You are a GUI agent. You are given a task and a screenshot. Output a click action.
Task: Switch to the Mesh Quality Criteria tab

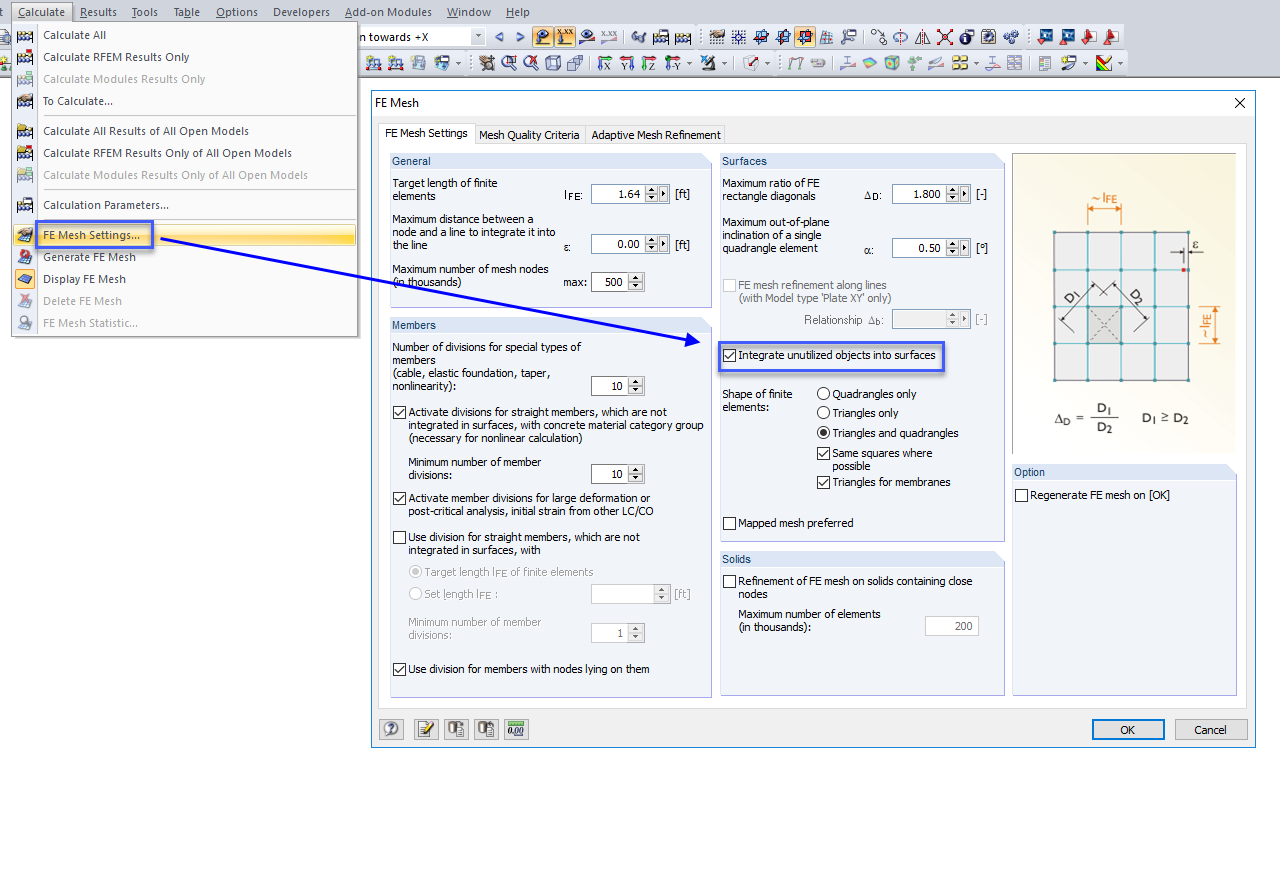pyautogui.click(x=529, y=134)
